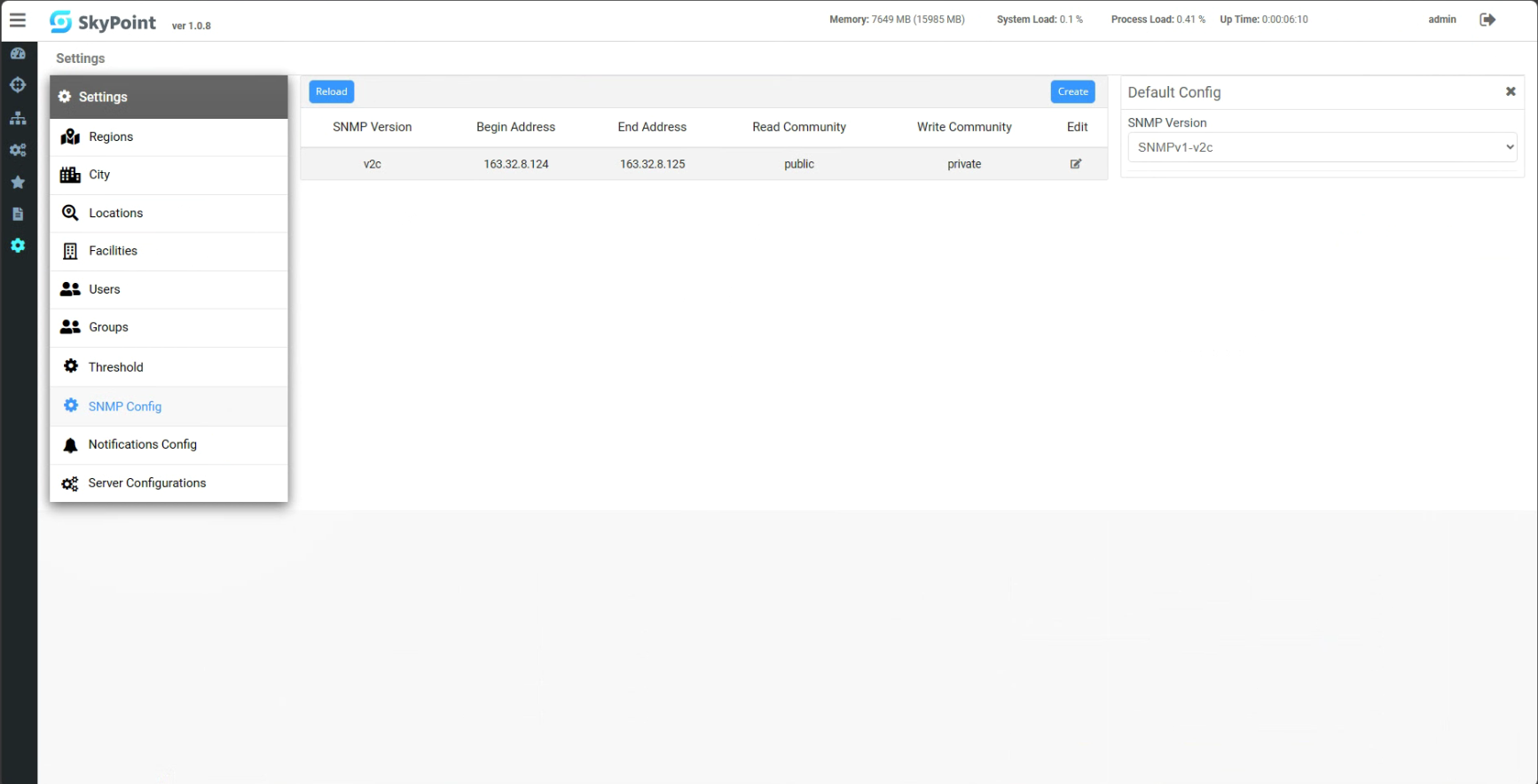Viewport: 1538px width, 784px height.
Task: Open Notifications Config
Action: [169, 444]
